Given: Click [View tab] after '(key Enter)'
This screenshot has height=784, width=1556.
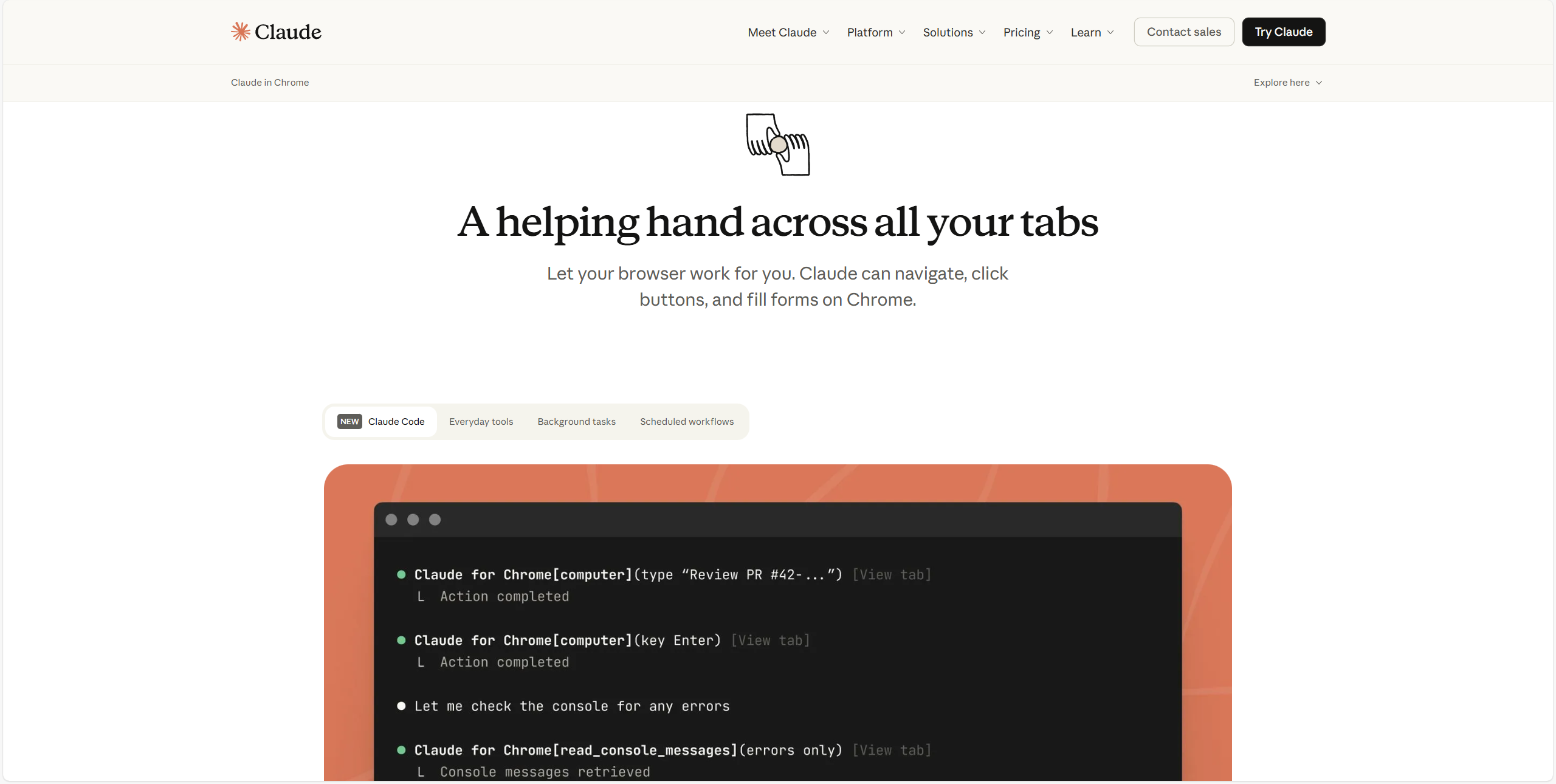Looking at the screenshot, I should [770, 640].
